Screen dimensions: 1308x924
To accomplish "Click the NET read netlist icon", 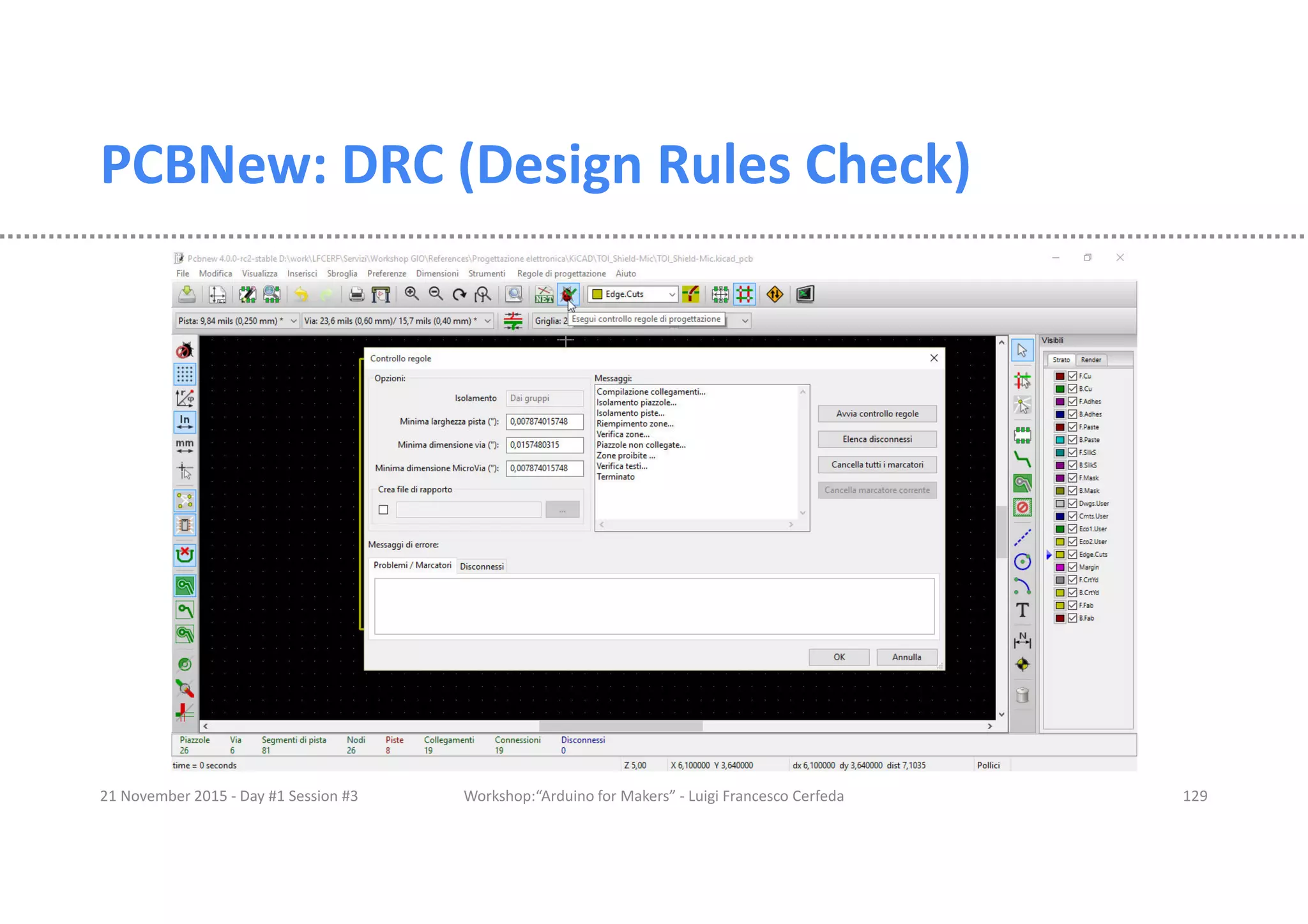I will (x=544, y=294).
